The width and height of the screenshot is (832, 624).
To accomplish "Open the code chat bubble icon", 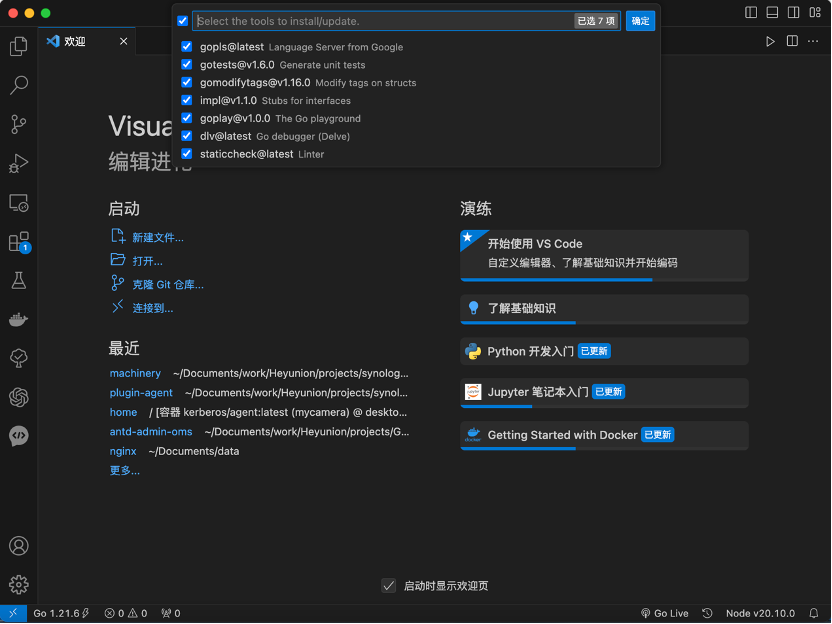I will (19, 436).
